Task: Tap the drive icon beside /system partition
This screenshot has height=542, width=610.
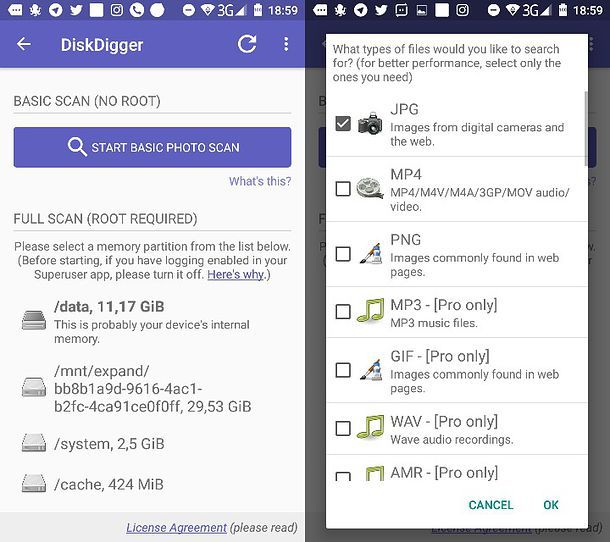Action: coord(34,443)
